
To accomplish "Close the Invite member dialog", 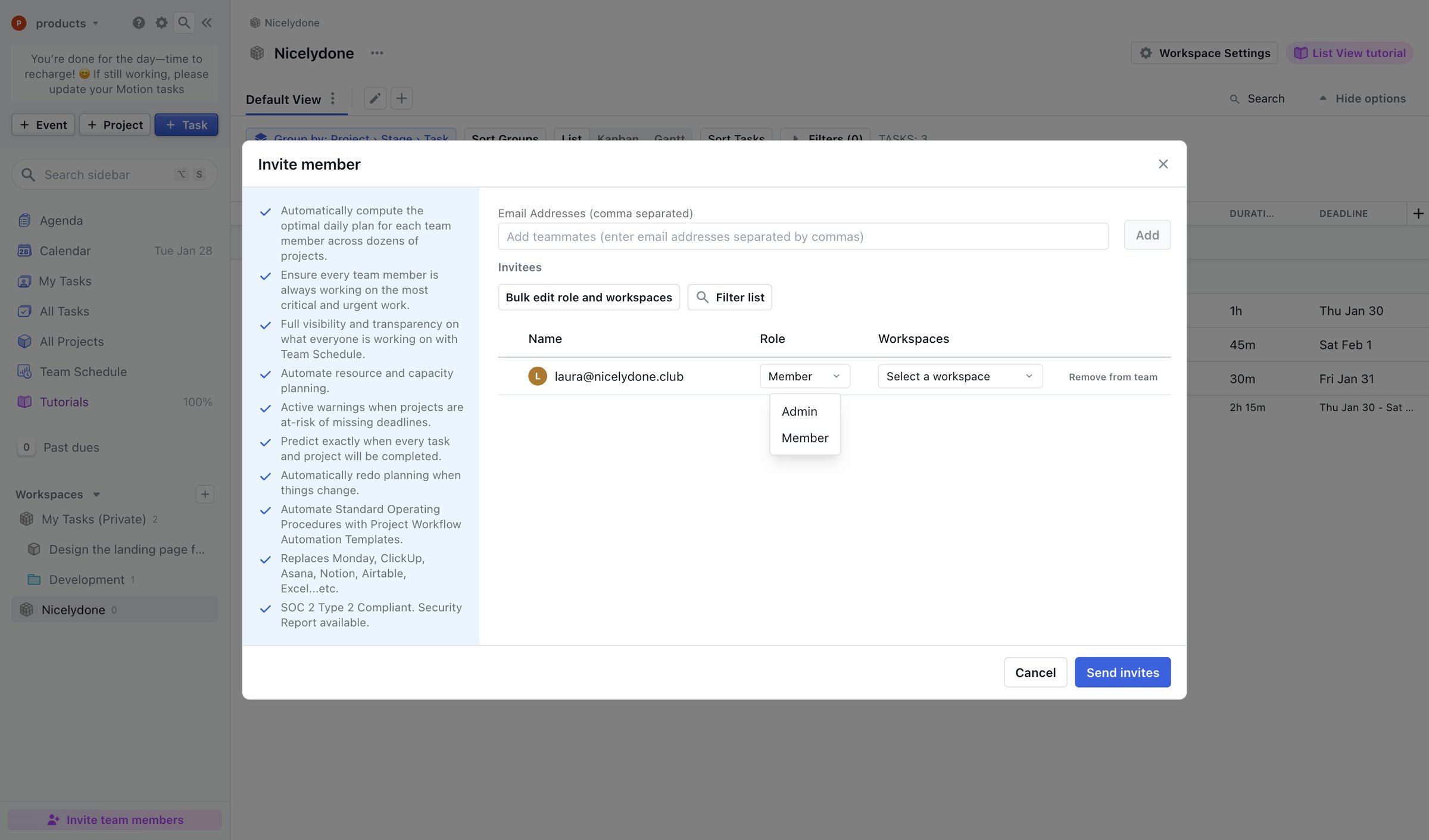I will [1163, 164].
